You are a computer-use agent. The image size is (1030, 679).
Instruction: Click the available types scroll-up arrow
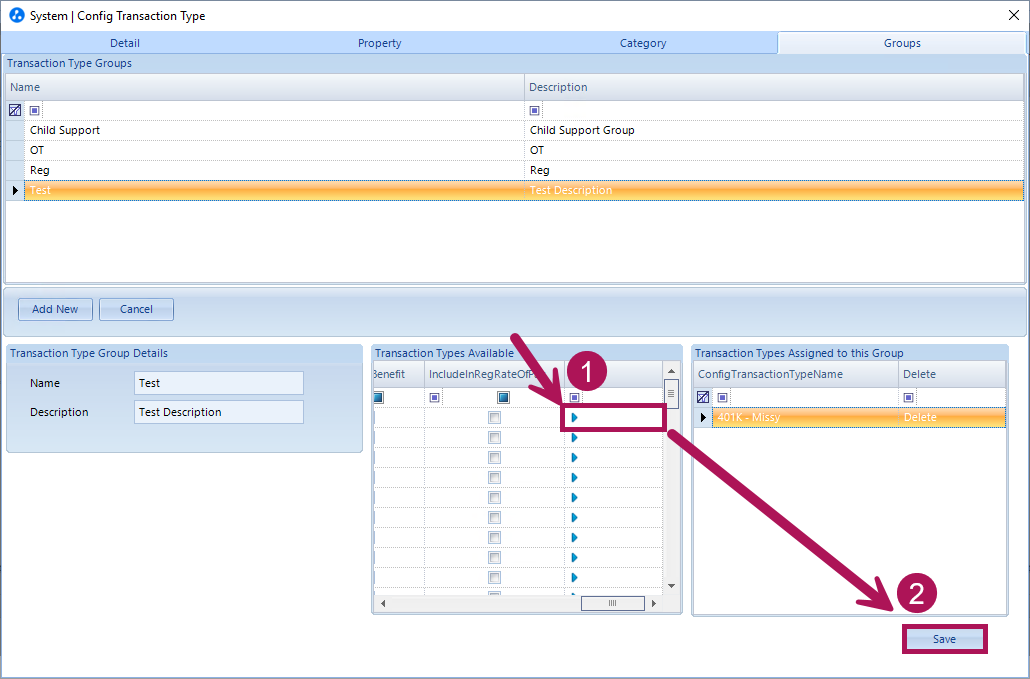[671, 371]
